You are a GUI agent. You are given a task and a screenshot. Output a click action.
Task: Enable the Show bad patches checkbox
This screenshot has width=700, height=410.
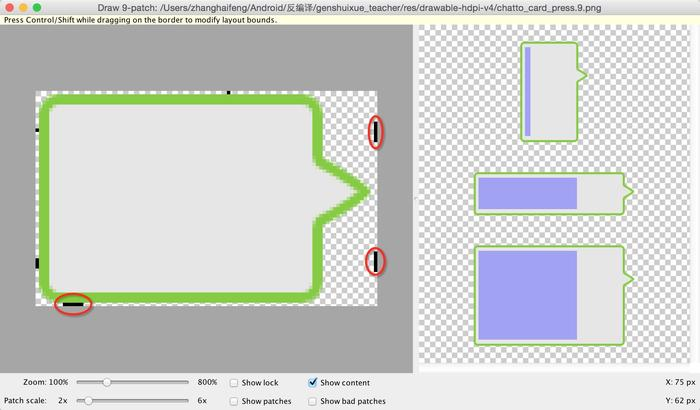[x=312, y=401]
